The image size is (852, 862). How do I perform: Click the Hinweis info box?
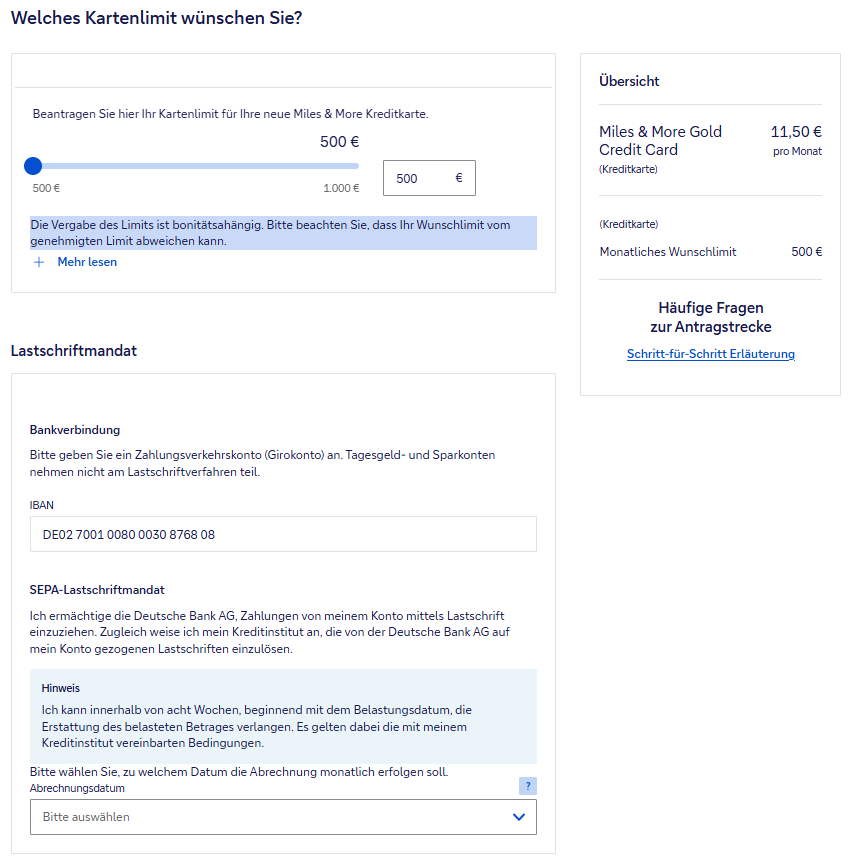click(x=283, y=716)
